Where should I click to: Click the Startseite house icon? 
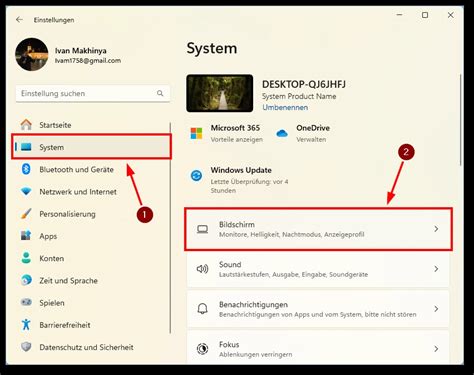[x=26, y=125]
